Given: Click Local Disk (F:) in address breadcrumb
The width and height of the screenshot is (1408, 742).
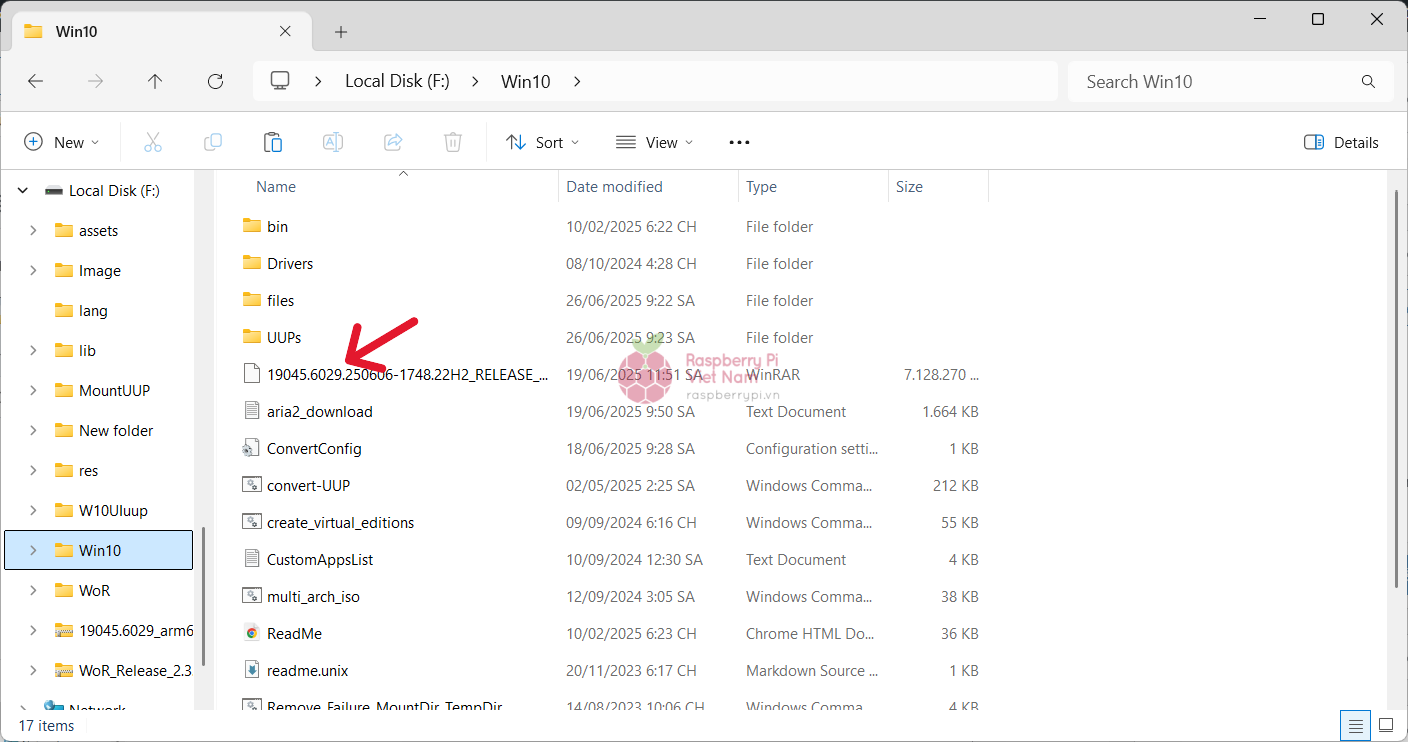Looking at the screenshot, I should [x=397, y=82].
